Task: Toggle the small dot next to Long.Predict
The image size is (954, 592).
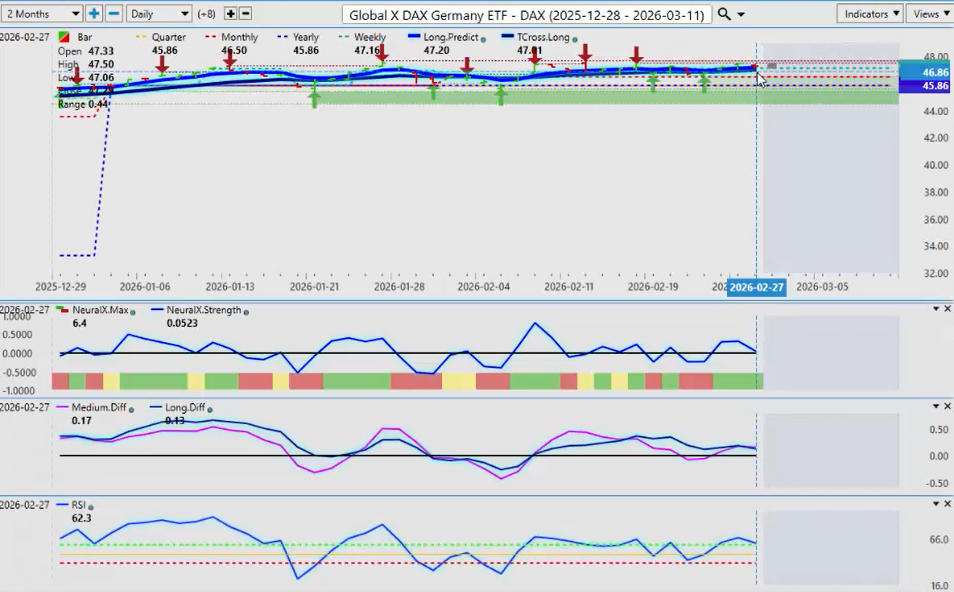Action: pyautogui.click(x=484, y=38)
